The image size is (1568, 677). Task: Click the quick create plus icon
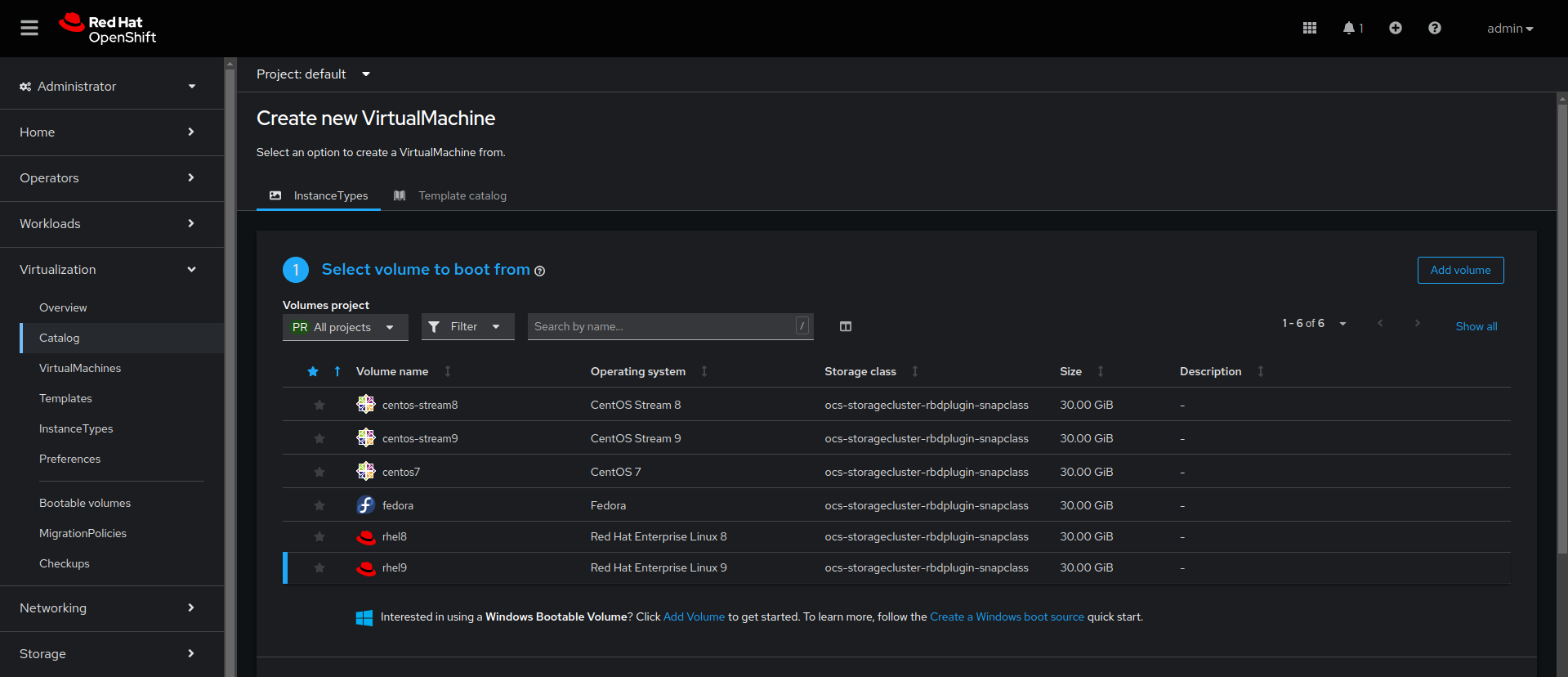coord(1395,28)
